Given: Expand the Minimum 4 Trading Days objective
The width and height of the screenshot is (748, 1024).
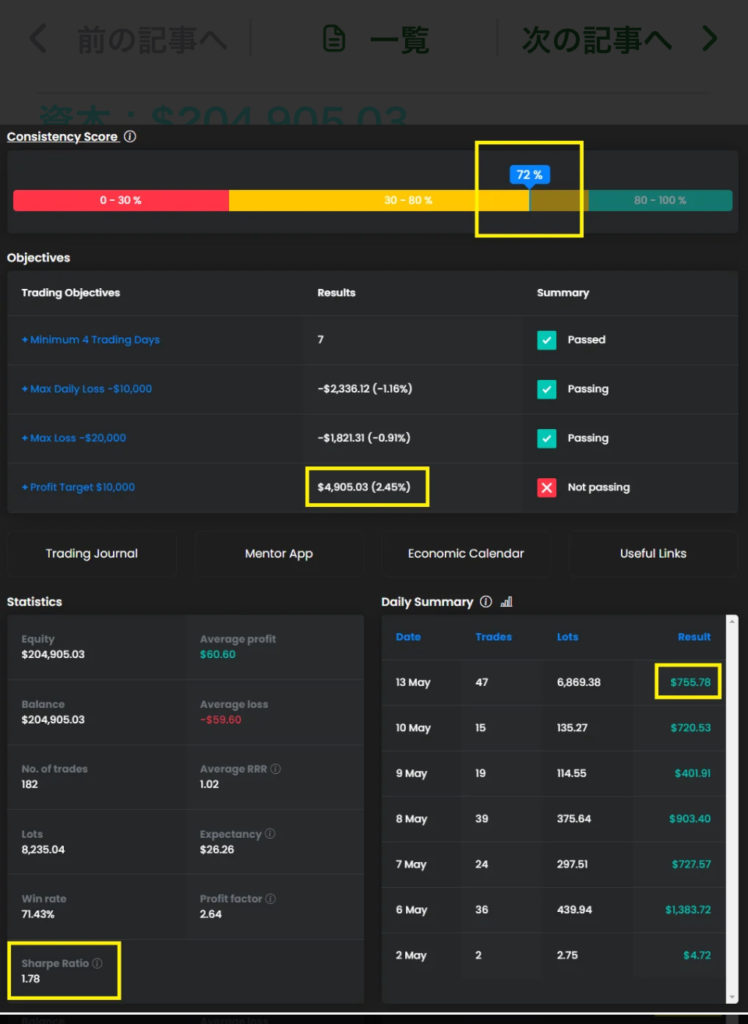Looking at the screenshot, I should [x=91, y=340].
